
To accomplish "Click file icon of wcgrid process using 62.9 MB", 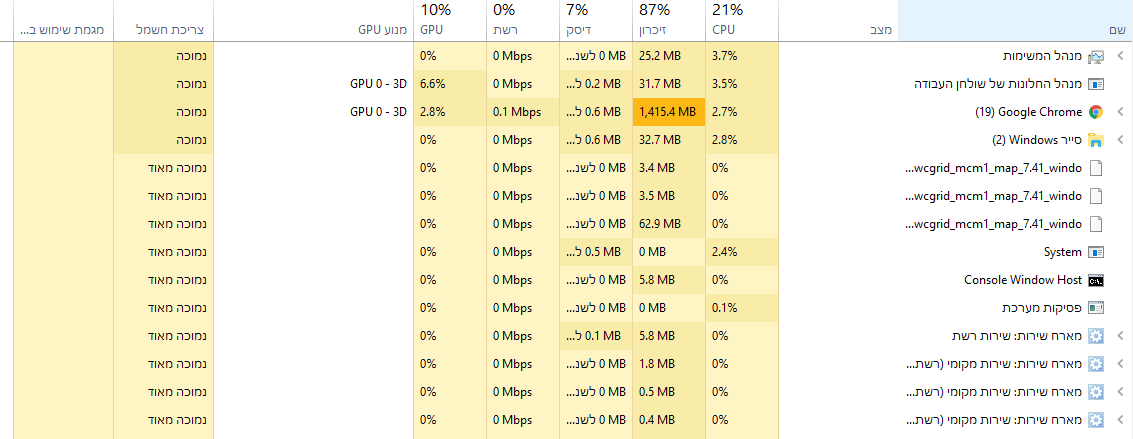I will pyautogui.click(x=1095, y=224).
